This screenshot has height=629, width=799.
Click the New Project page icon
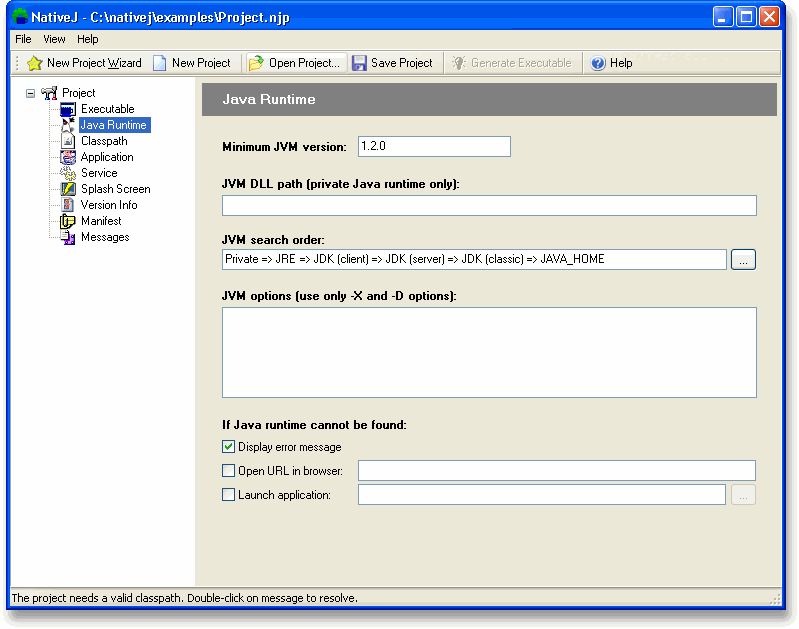point(160,63)
